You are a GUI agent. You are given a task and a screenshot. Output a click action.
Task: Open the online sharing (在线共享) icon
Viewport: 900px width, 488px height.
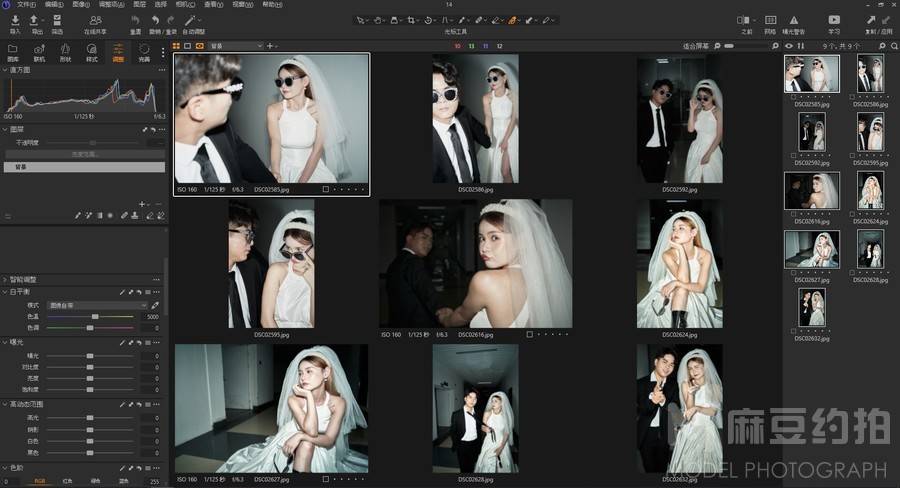pos(96,21)
